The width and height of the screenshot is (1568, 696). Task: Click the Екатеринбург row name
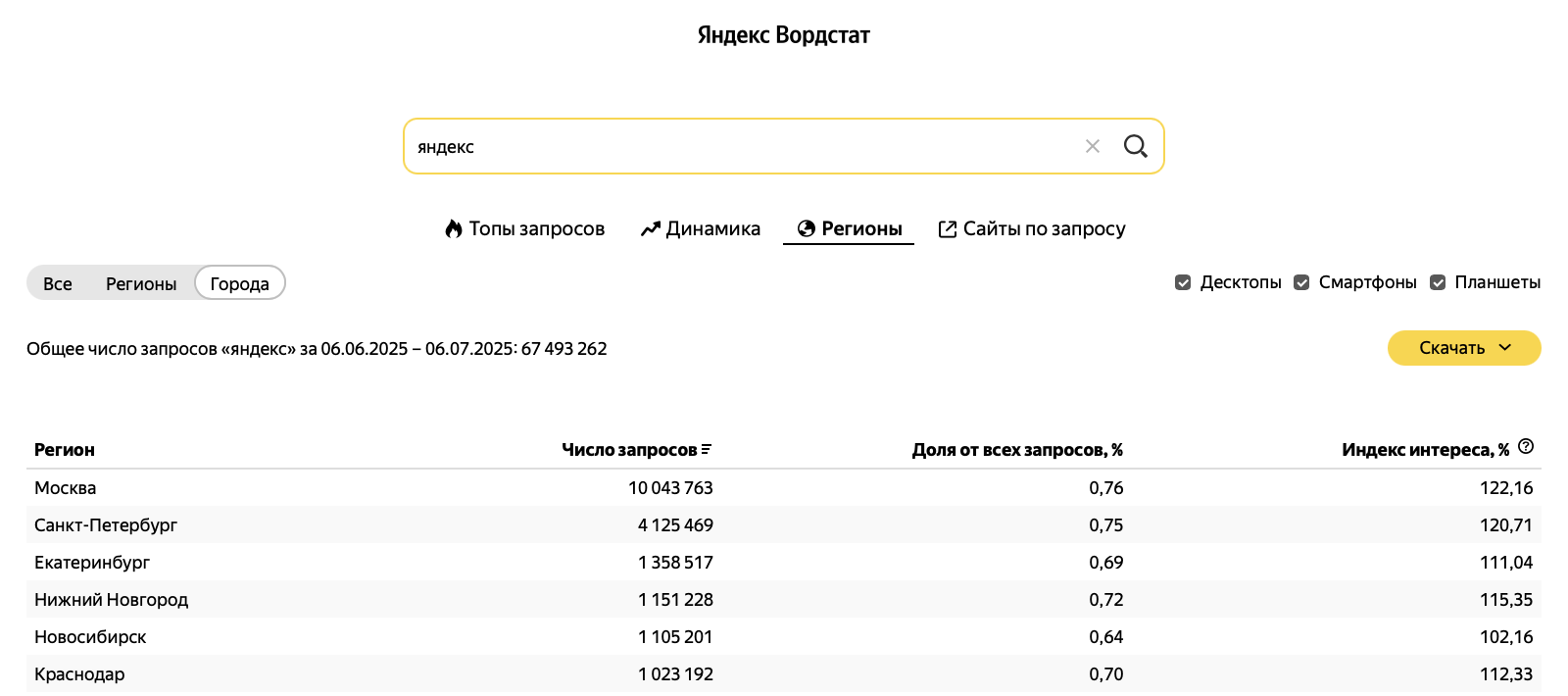[x=92, y=563]
